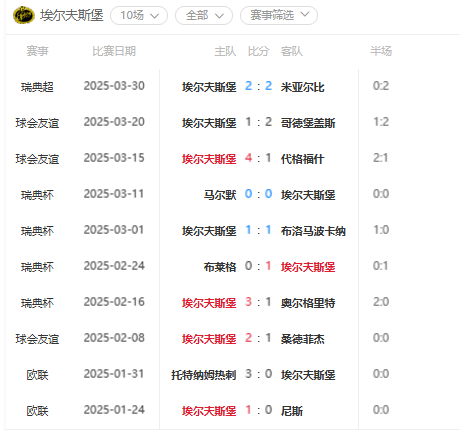This screenshot has height=431, width=460.
Task: Select the 欧联 label on 2025-01-31 row
Action: [x=37, y=375]
